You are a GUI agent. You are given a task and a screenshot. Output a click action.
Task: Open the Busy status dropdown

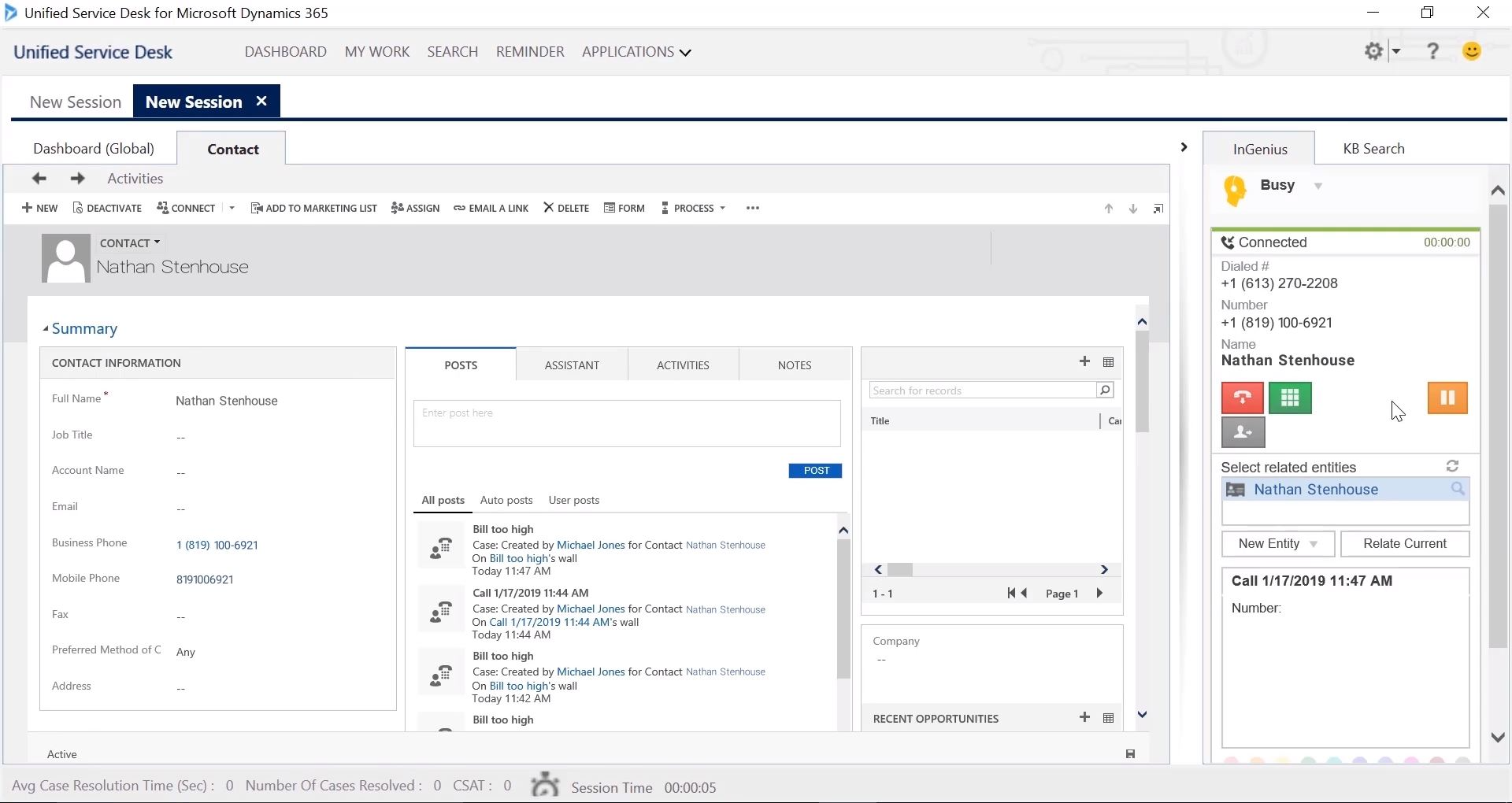(1318, 186)
